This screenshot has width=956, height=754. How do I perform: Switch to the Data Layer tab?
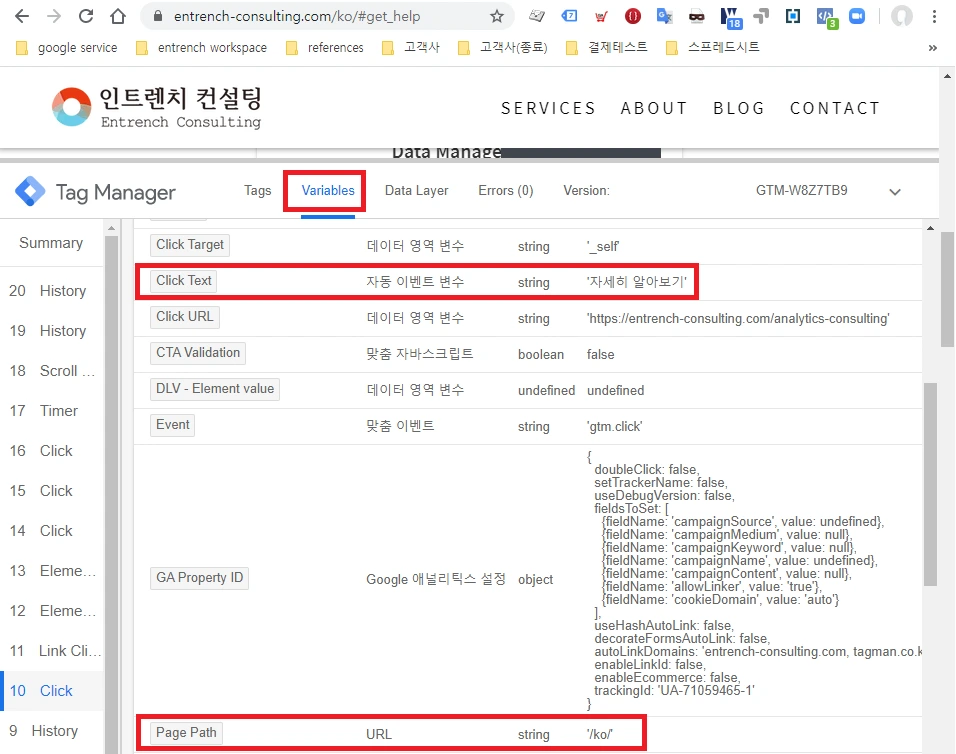point(416,191)
